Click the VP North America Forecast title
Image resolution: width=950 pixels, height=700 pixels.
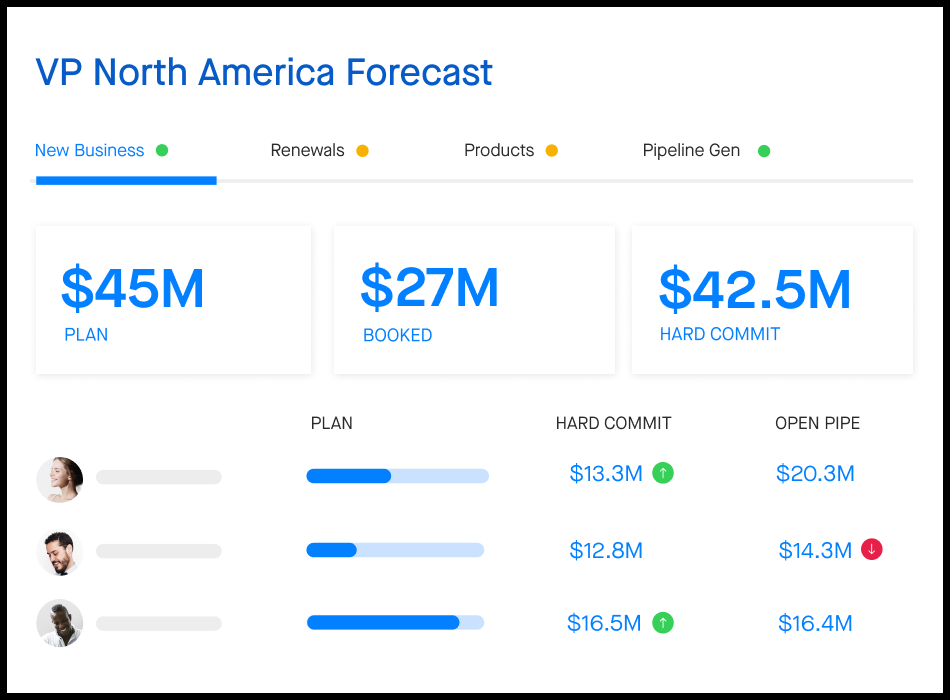point(264,72)
